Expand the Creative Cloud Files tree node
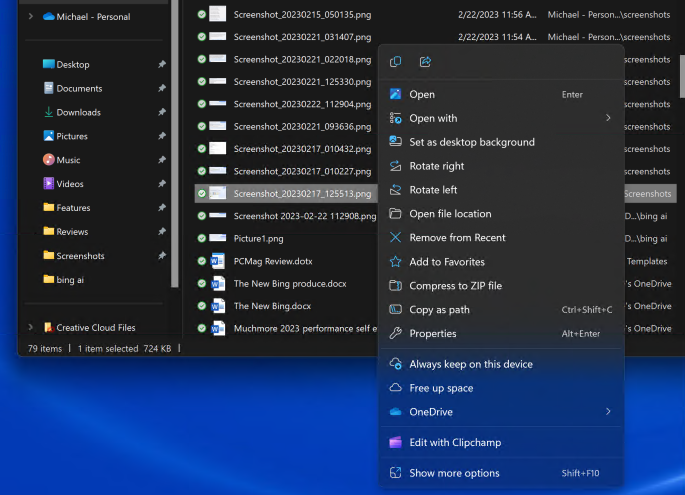 tap(31, 327)
